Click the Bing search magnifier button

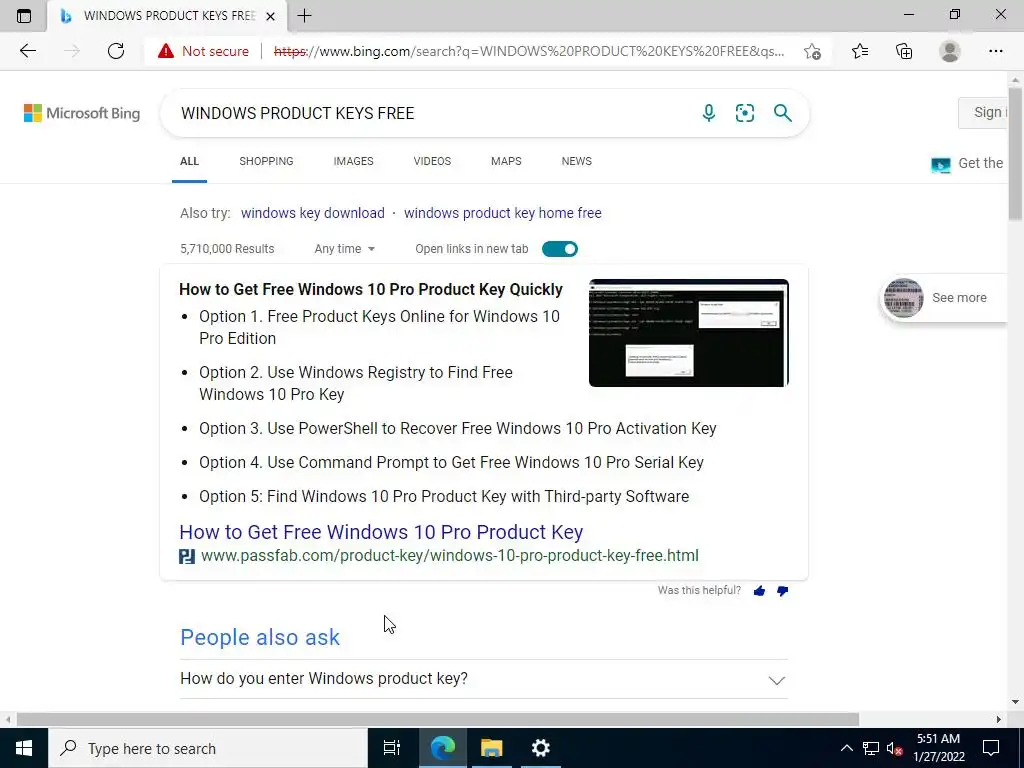(782, 113)
